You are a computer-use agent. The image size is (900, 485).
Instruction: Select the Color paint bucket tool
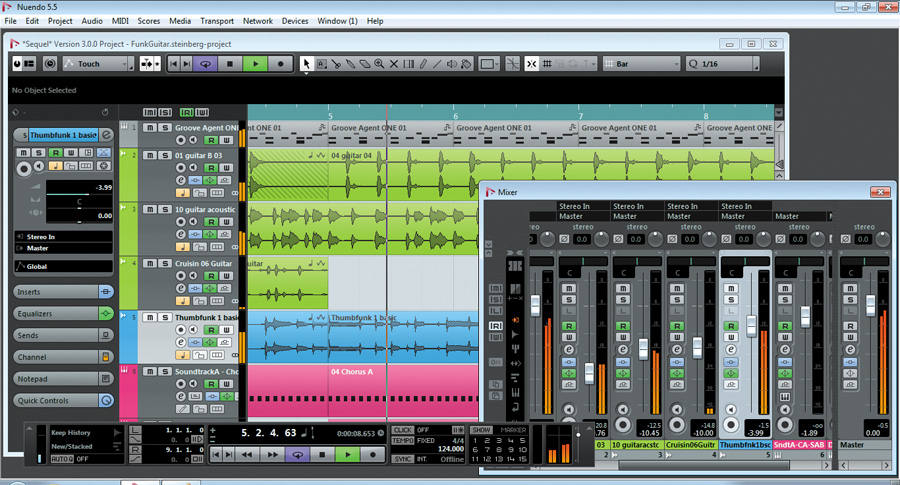[x=466, y=64]
